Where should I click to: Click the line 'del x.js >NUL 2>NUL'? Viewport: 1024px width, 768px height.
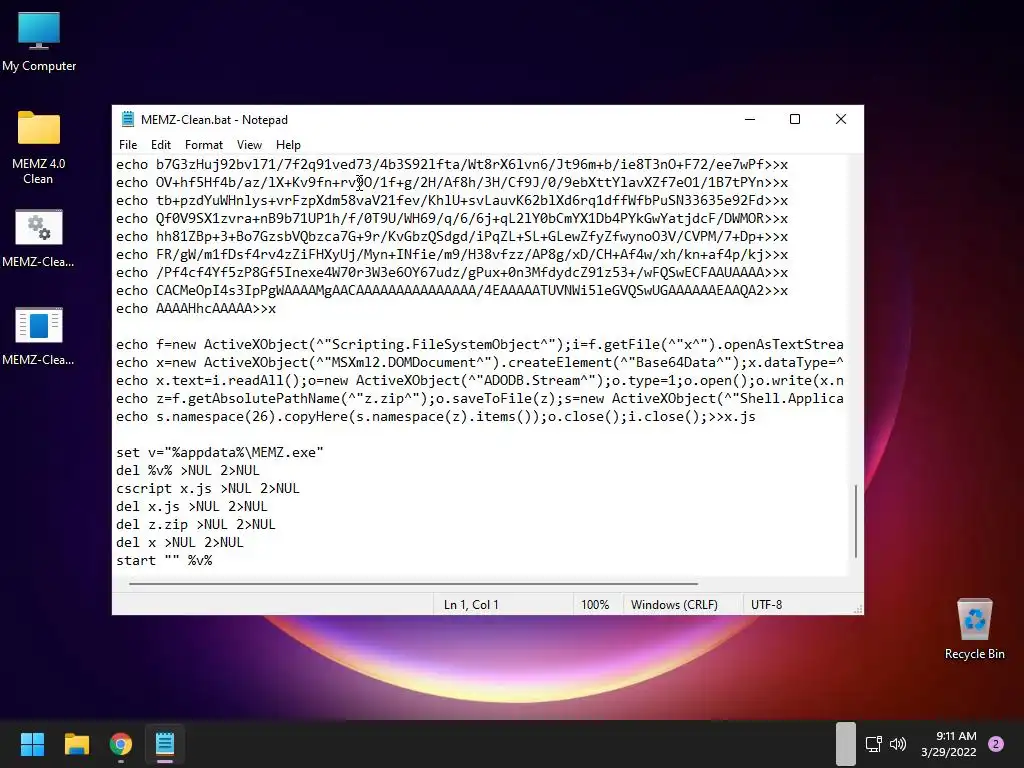pyautogui.click(x=192, y=506)
